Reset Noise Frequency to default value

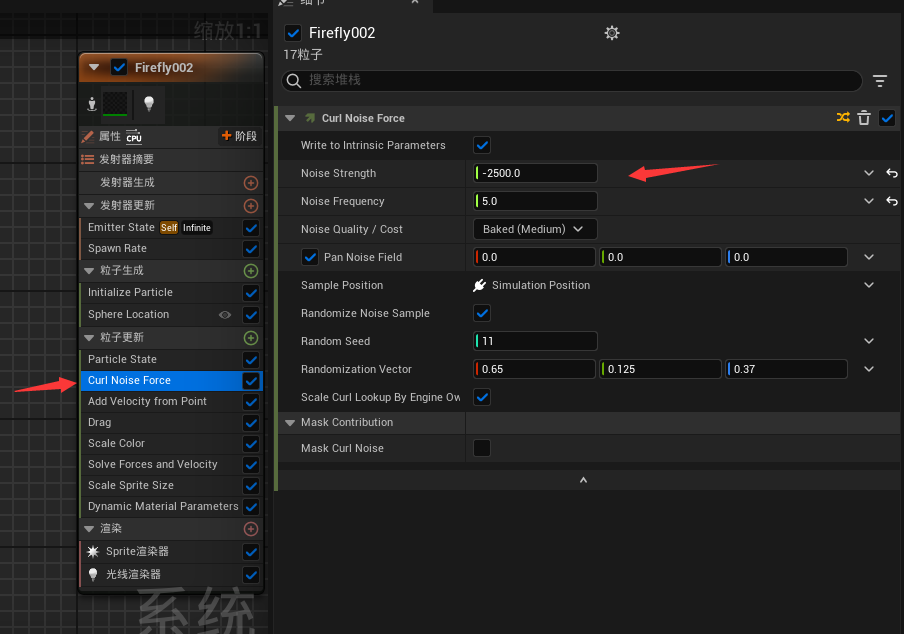[x=891, y=201]
